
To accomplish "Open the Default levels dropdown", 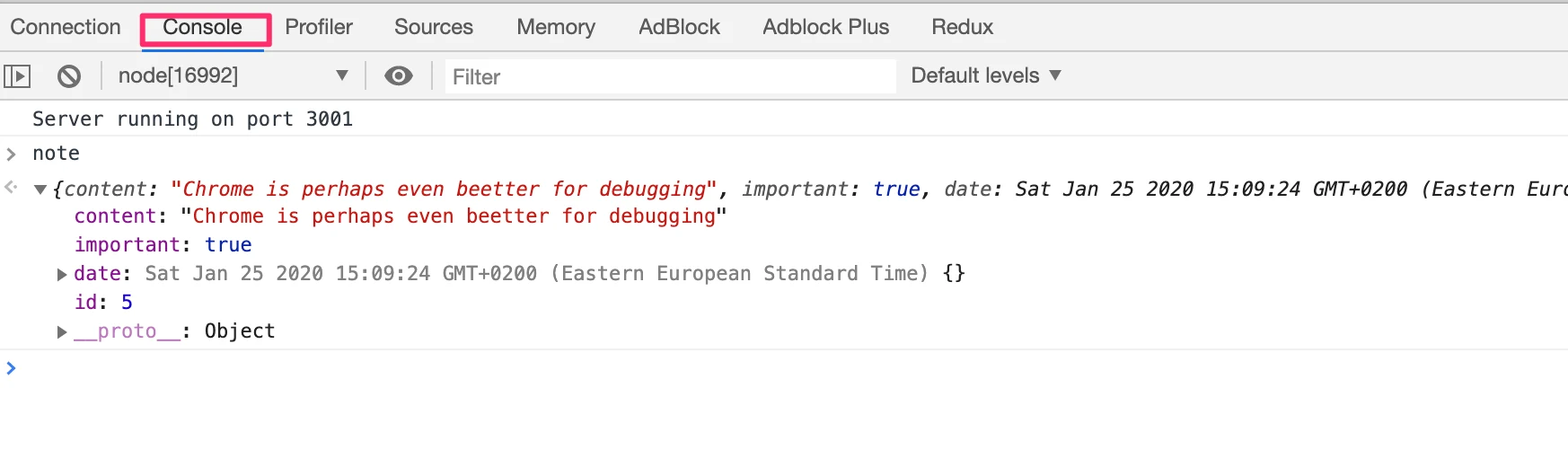I will [x=986, y=75].
